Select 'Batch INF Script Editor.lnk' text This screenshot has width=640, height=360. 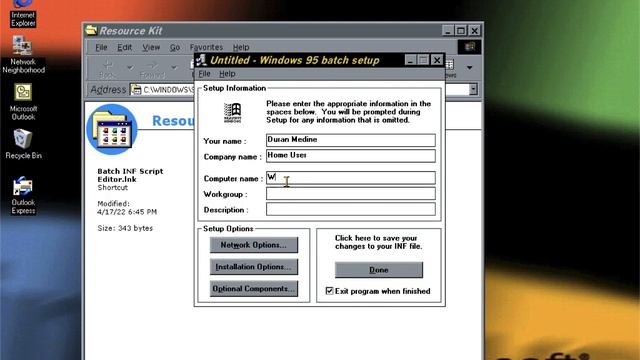[130, 175]
